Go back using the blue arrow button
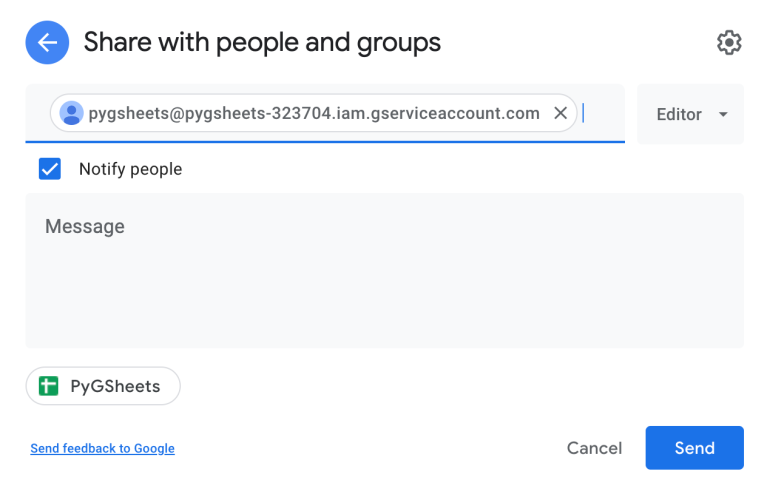767x483 pixels. click(x=47, y=43)
